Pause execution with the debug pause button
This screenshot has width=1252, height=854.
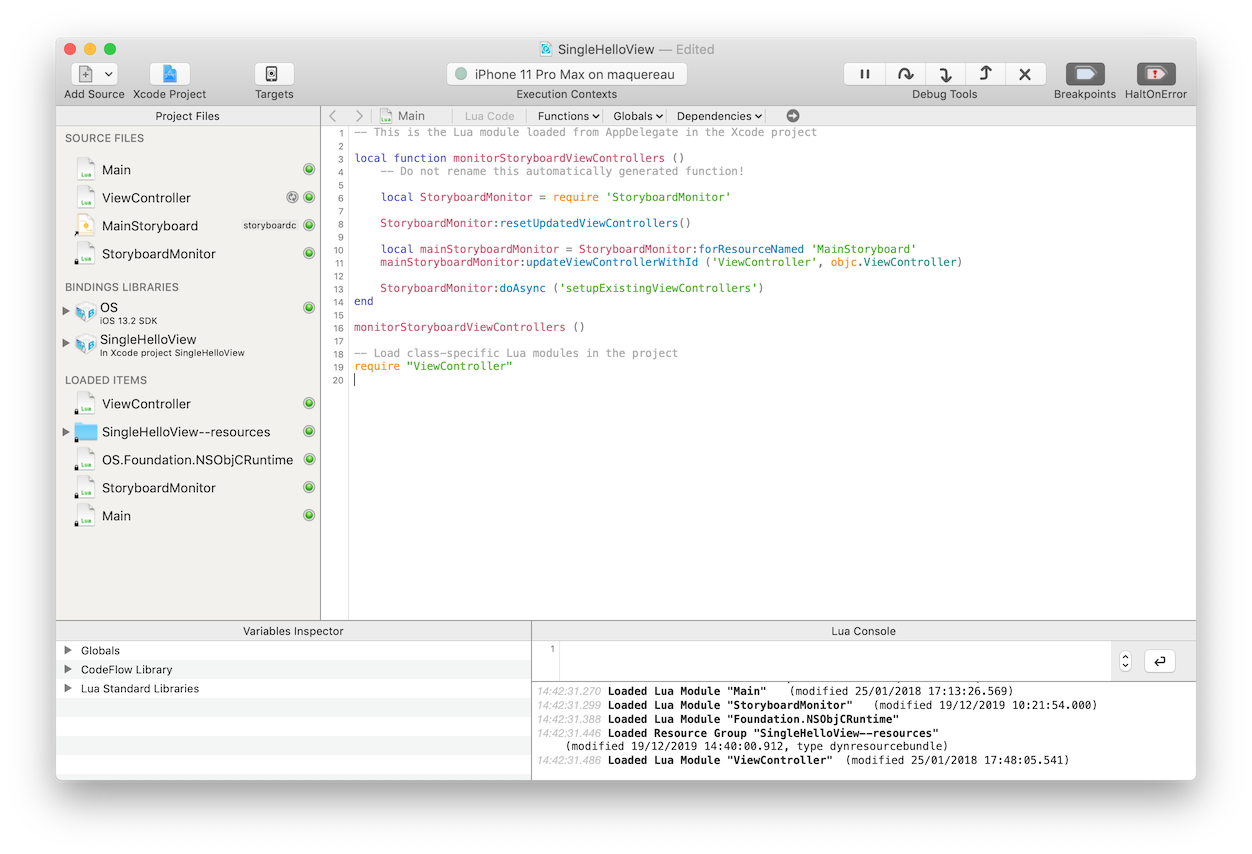[x=865, y=74]
